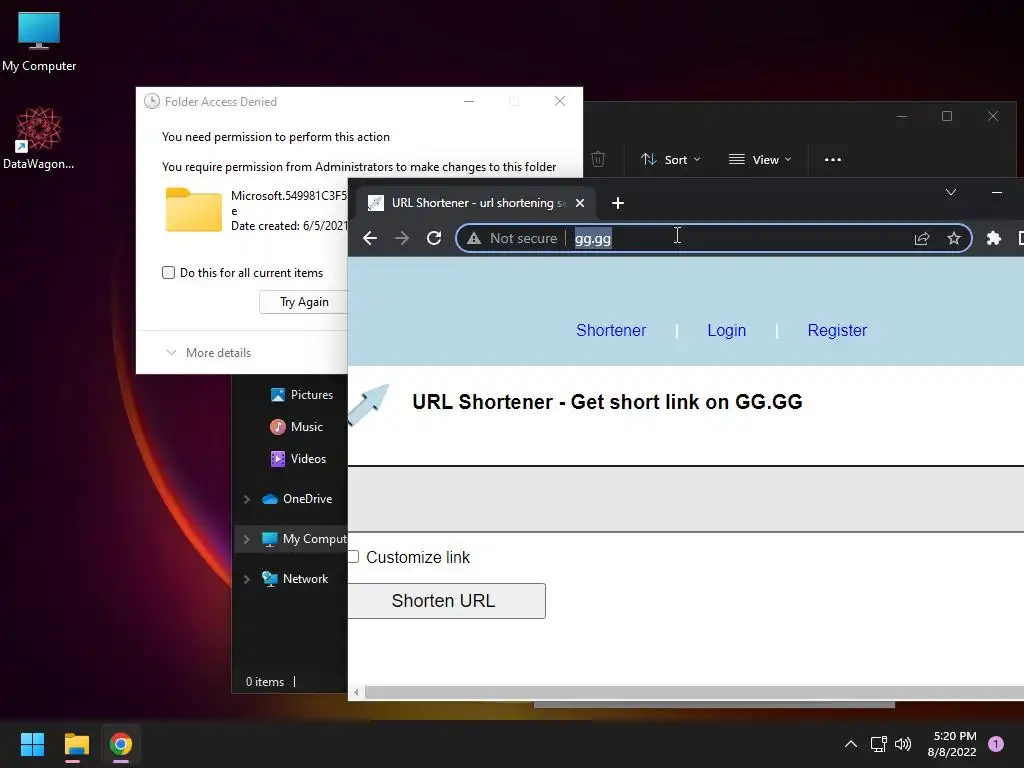Close the URL Shortener tab
1024x768 pixels.
tap(579, 203)
